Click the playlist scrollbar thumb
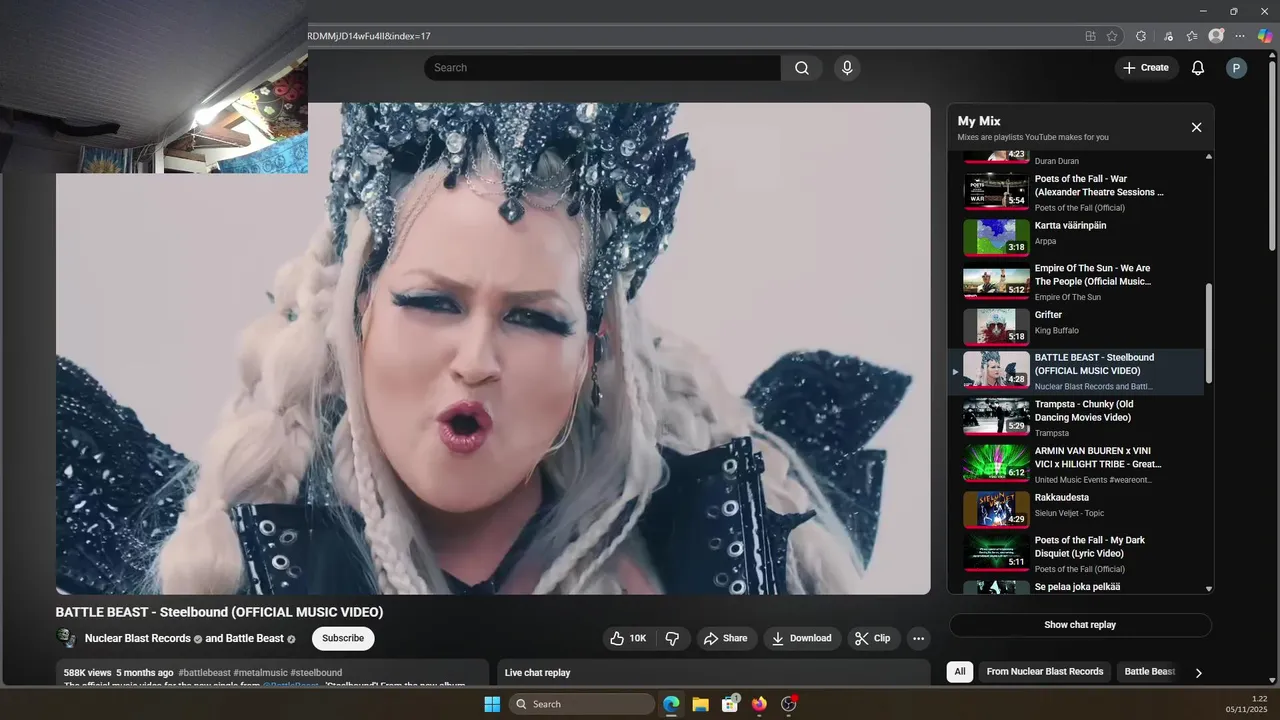1280x720 pixels. tap(1209, 333)
